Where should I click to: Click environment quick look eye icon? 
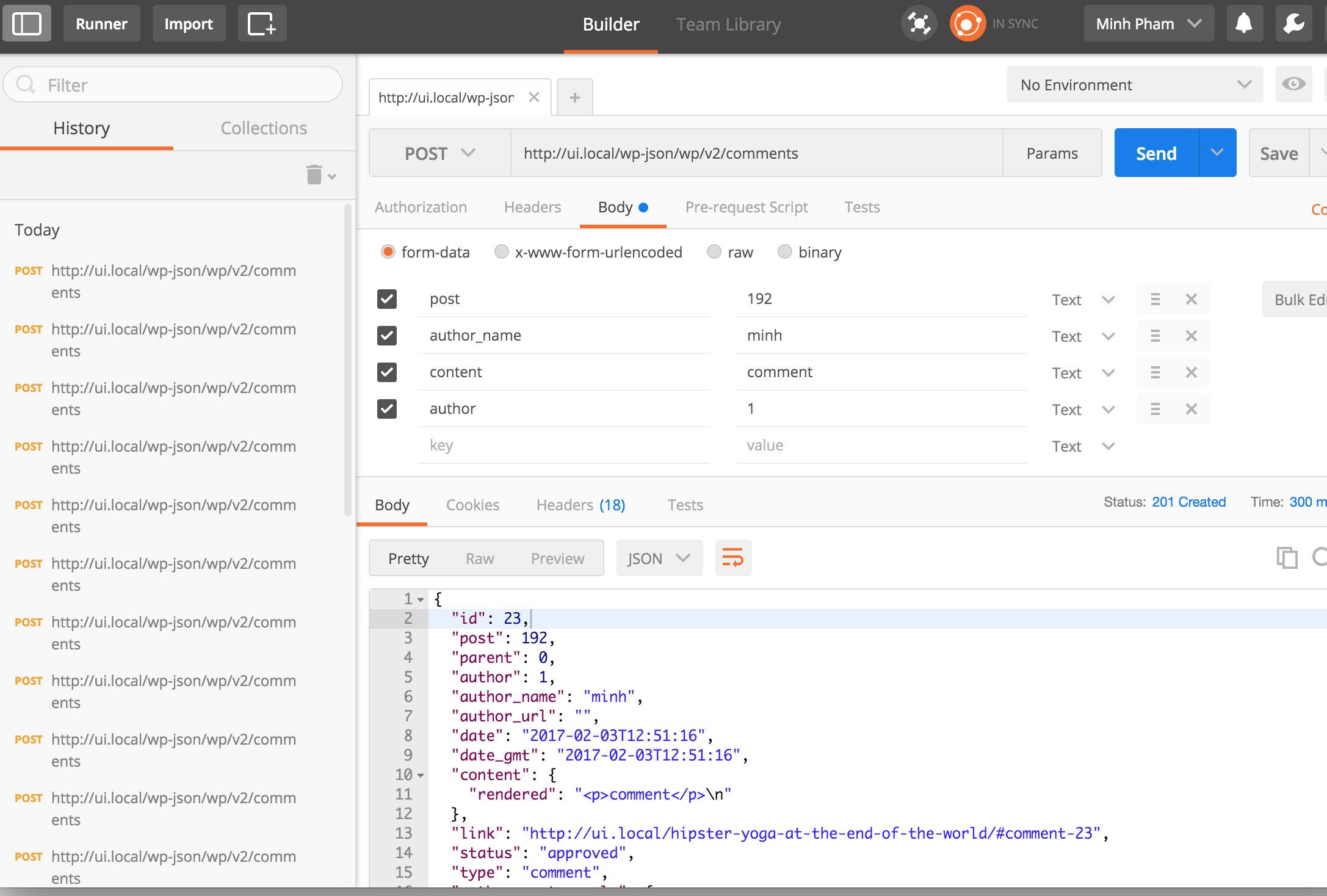[1293, 84]
